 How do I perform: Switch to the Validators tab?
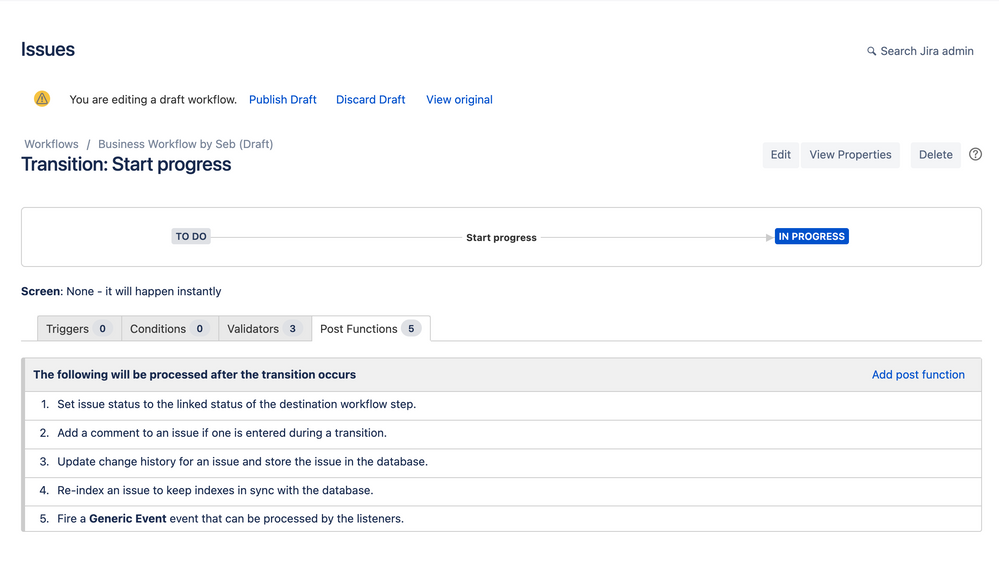pos(265,329)
